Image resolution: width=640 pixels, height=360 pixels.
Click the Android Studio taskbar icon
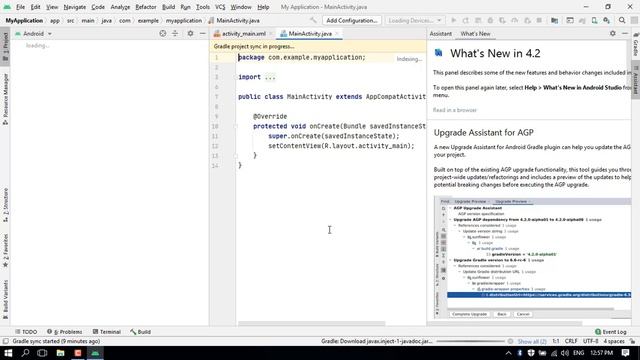[x=95, y=353]
